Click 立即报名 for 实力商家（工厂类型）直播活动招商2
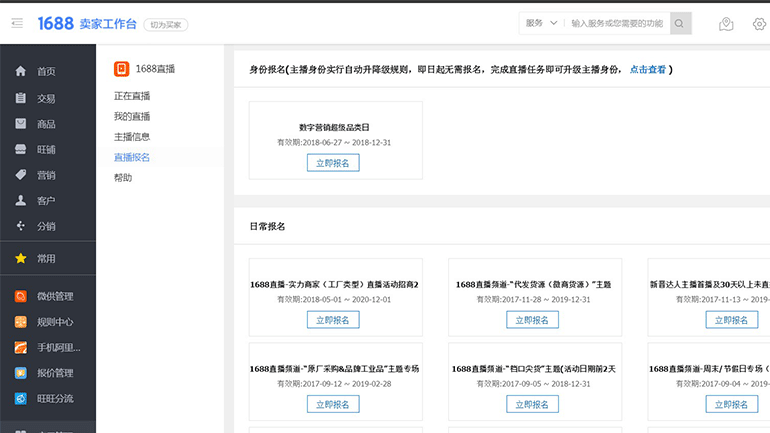Screen dimensions: 770x433 coord(333,320)
